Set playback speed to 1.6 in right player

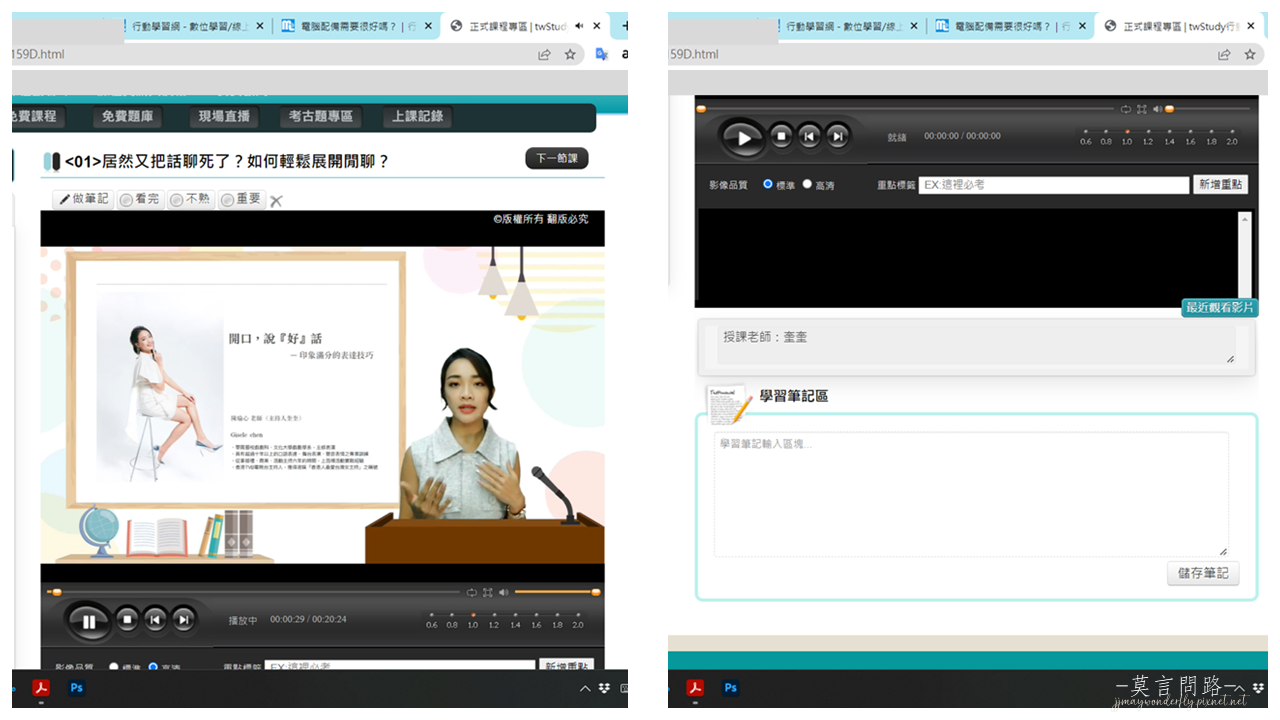(x=1190, y=137)
